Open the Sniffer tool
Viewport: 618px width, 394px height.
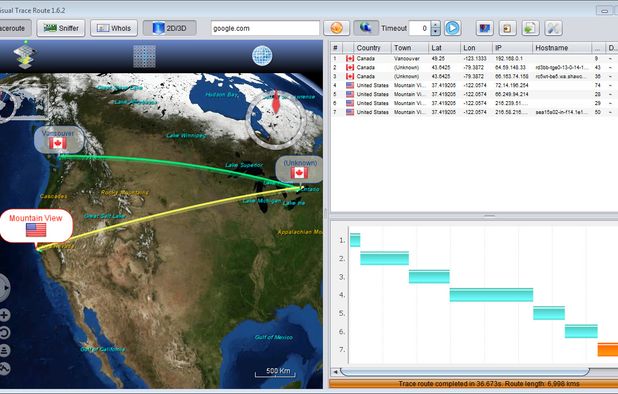[x=61, y=28]
